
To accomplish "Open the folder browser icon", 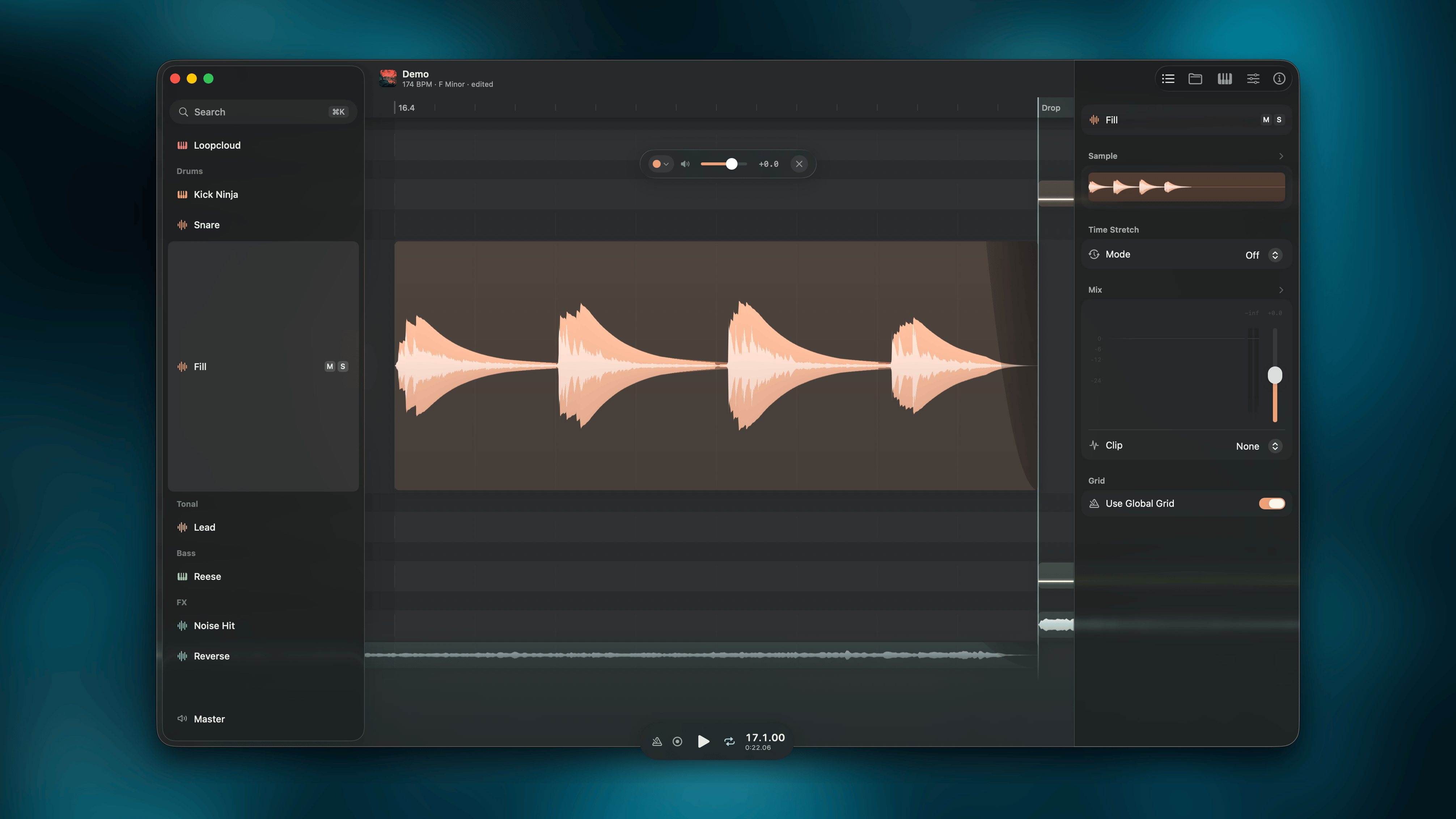I will (x=1195, y=78).
